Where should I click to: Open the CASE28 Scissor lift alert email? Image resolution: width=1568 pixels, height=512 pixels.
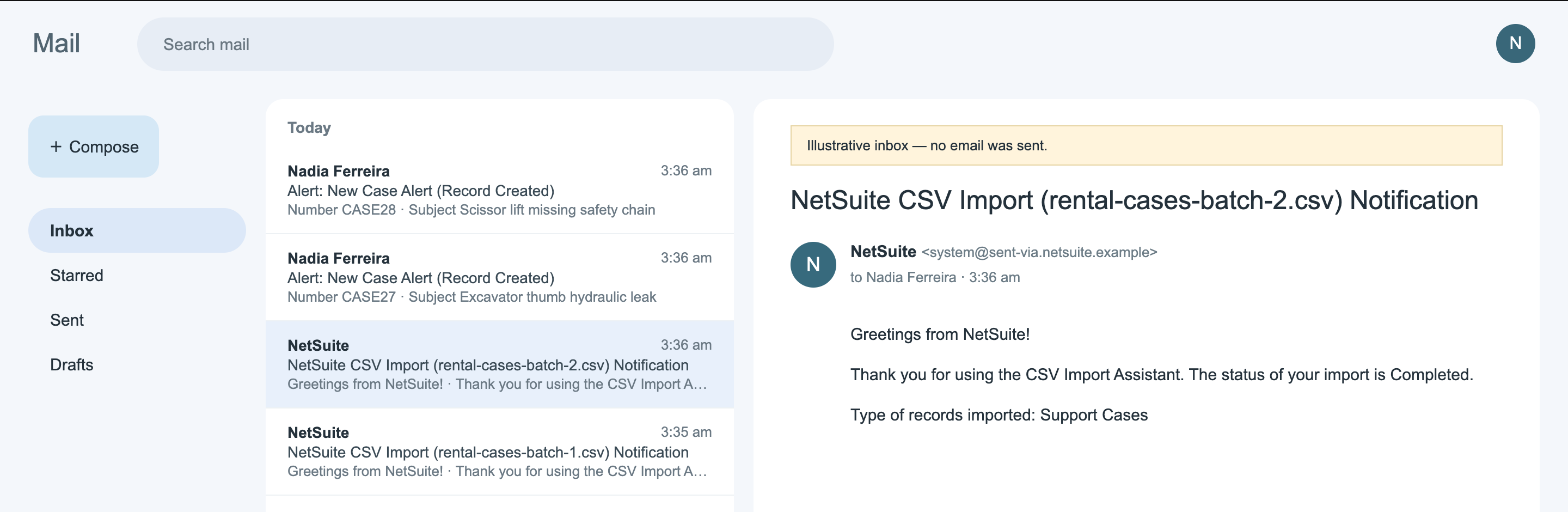[x=499, y=190]
